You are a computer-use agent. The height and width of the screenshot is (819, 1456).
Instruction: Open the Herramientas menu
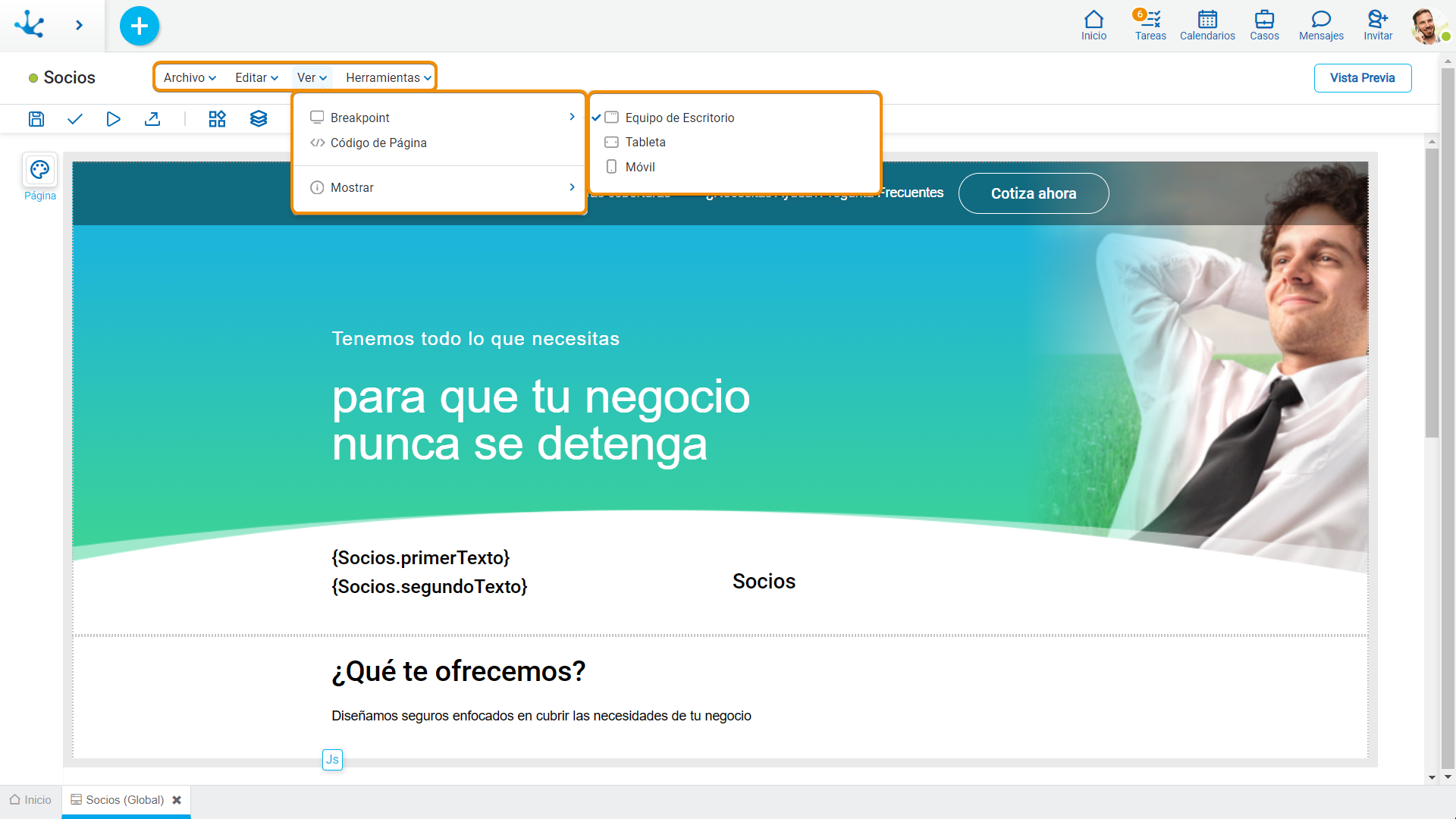(388, 77)
